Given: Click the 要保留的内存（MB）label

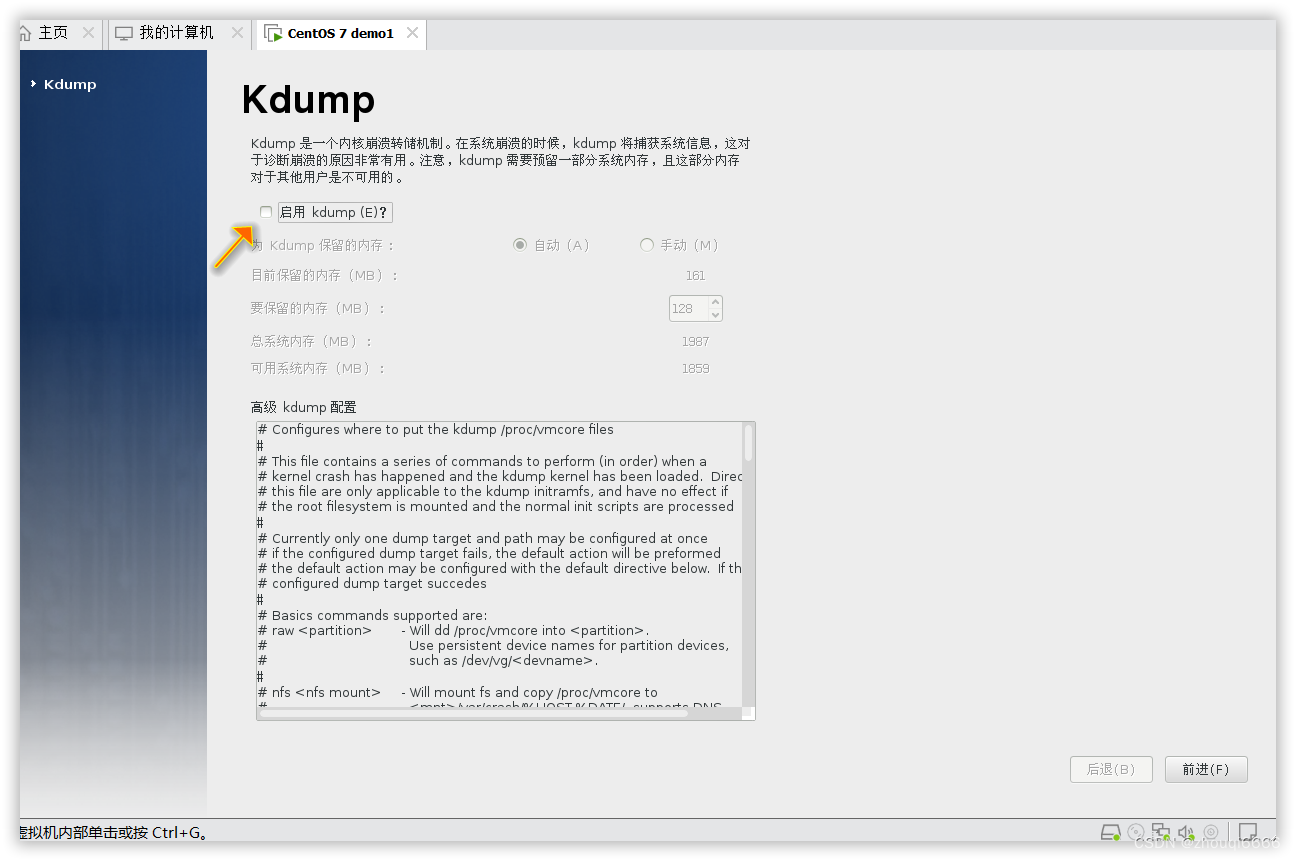Looking at the screenshot, I should pos(317,309).
